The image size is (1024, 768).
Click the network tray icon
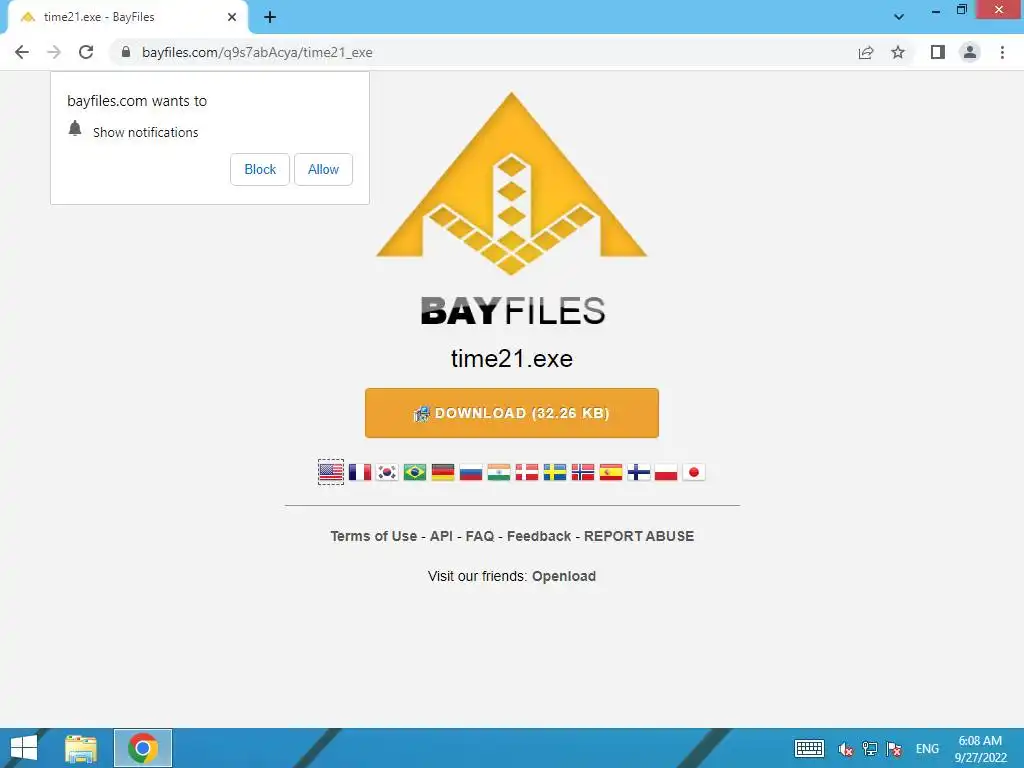(x=870, y=749)
